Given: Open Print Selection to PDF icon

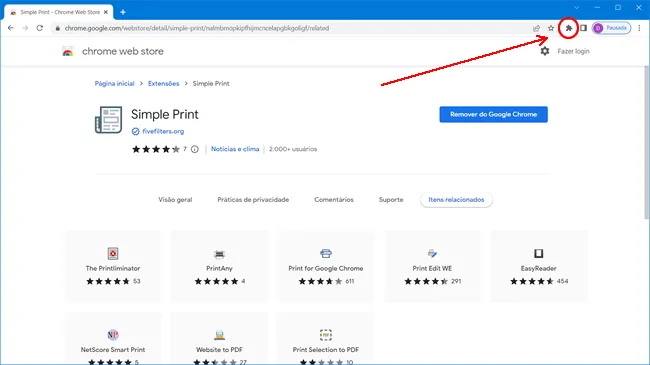Looking at the screenshot, I should [x=326, y=334].
